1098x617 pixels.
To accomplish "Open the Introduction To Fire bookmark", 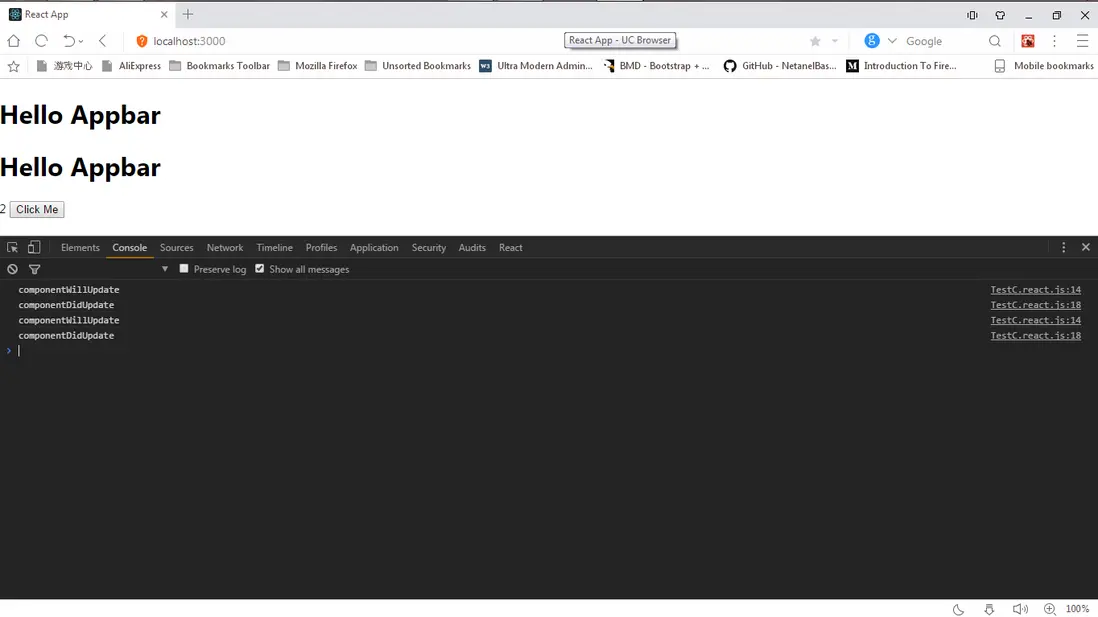I will tap(901, 66).
